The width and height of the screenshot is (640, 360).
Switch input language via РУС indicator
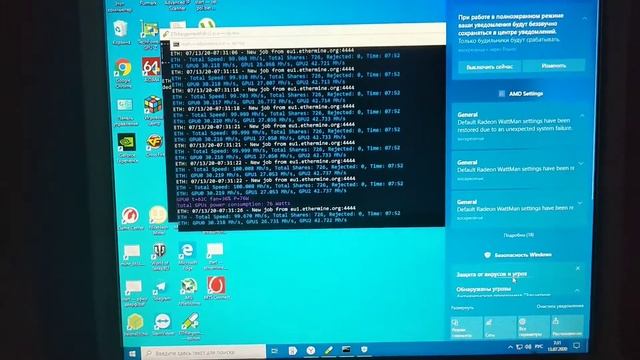click(539, 346)
